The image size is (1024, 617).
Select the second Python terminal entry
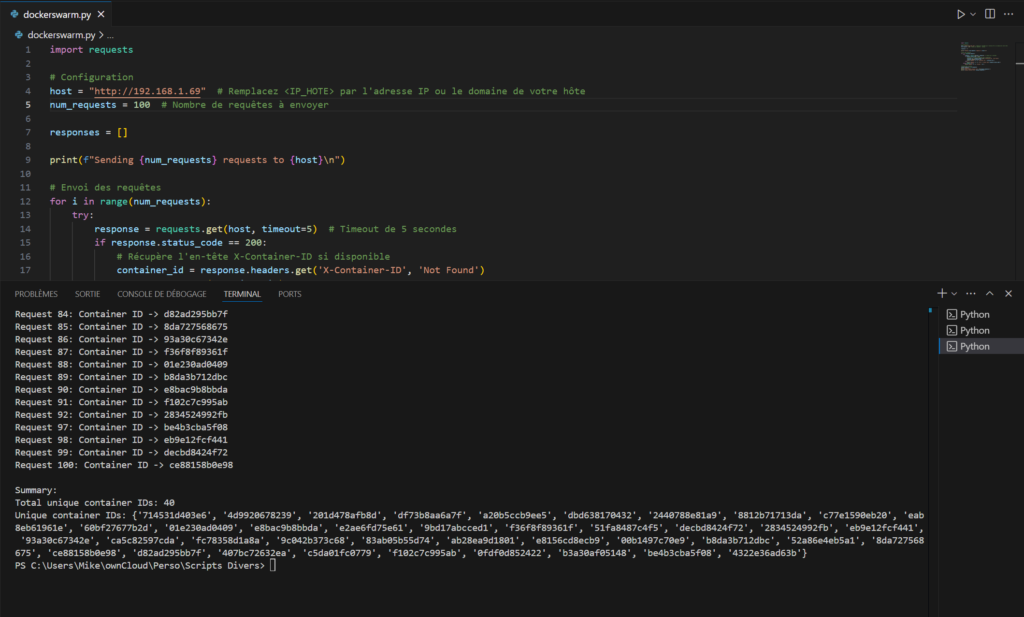(981, 330)
